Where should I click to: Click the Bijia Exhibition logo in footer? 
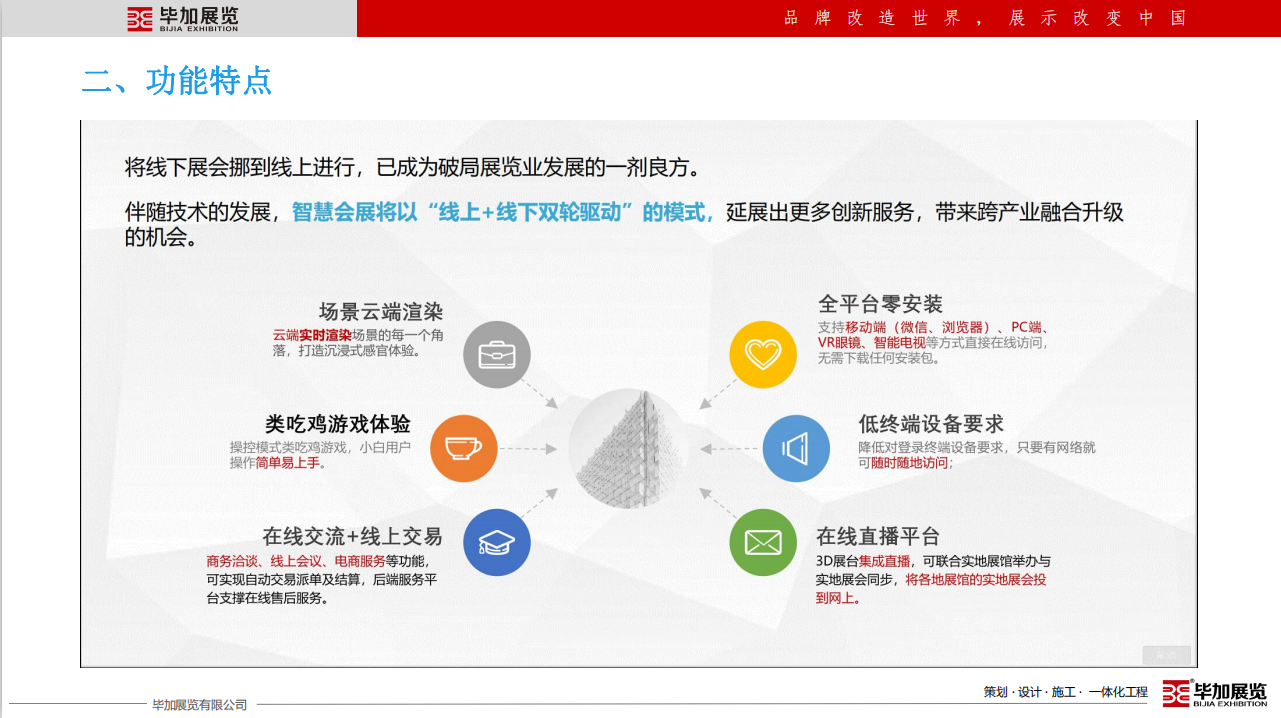1214,693
